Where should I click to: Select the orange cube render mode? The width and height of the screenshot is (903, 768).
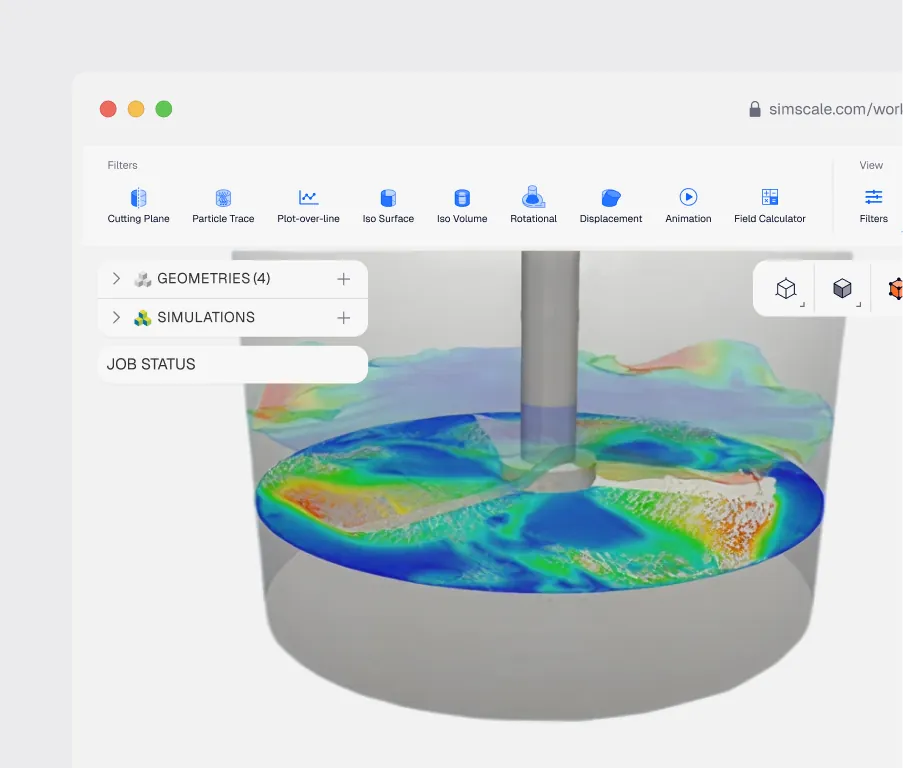(896, 288)
